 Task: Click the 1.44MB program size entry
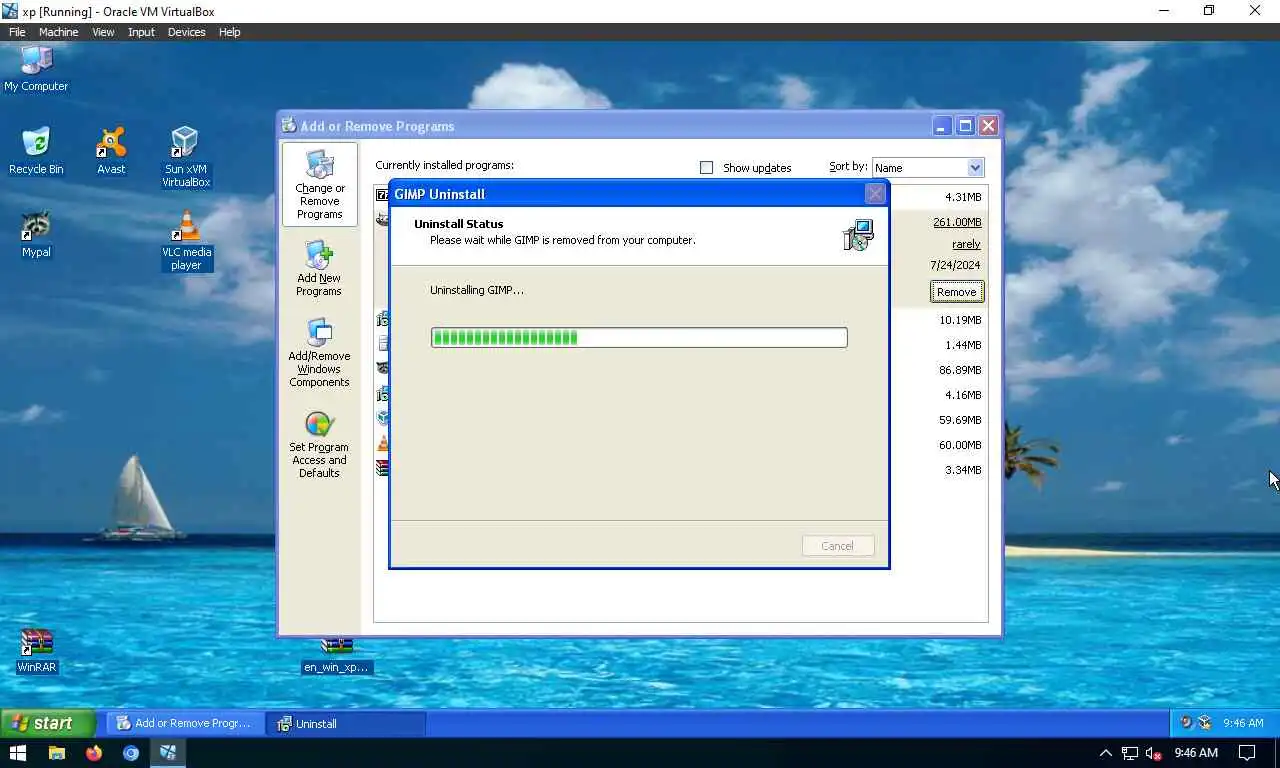963,345
